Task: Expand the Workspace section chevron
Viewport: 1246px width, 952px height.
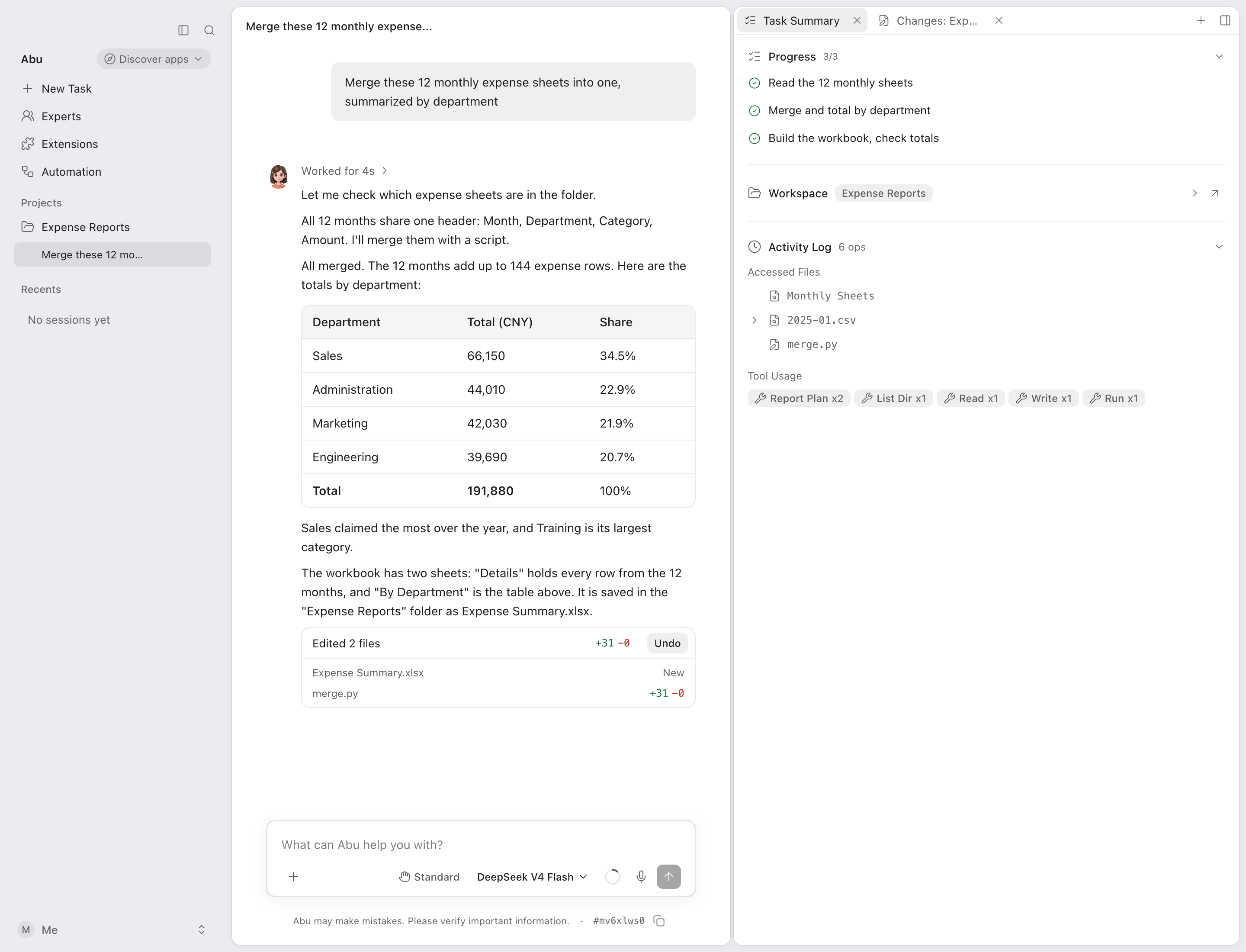Action: [x=1195, y=193]
